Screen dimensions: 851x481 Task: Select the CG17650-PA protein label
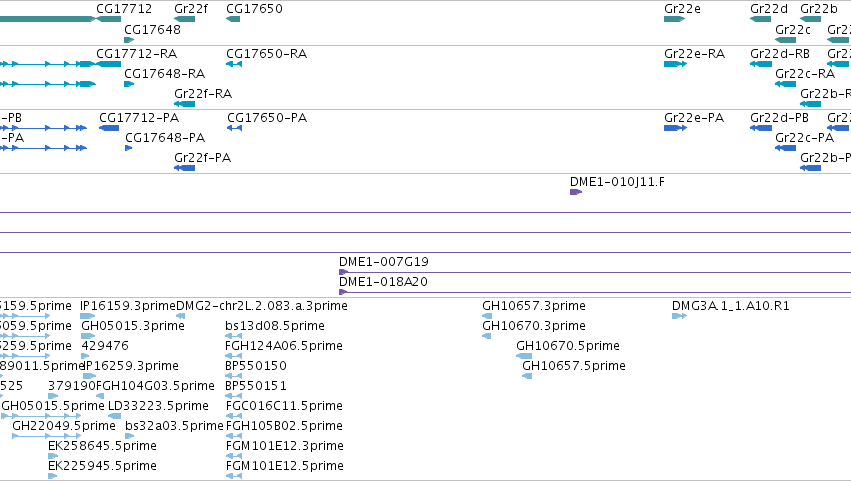pyautogui.click(x=267, y=118)
